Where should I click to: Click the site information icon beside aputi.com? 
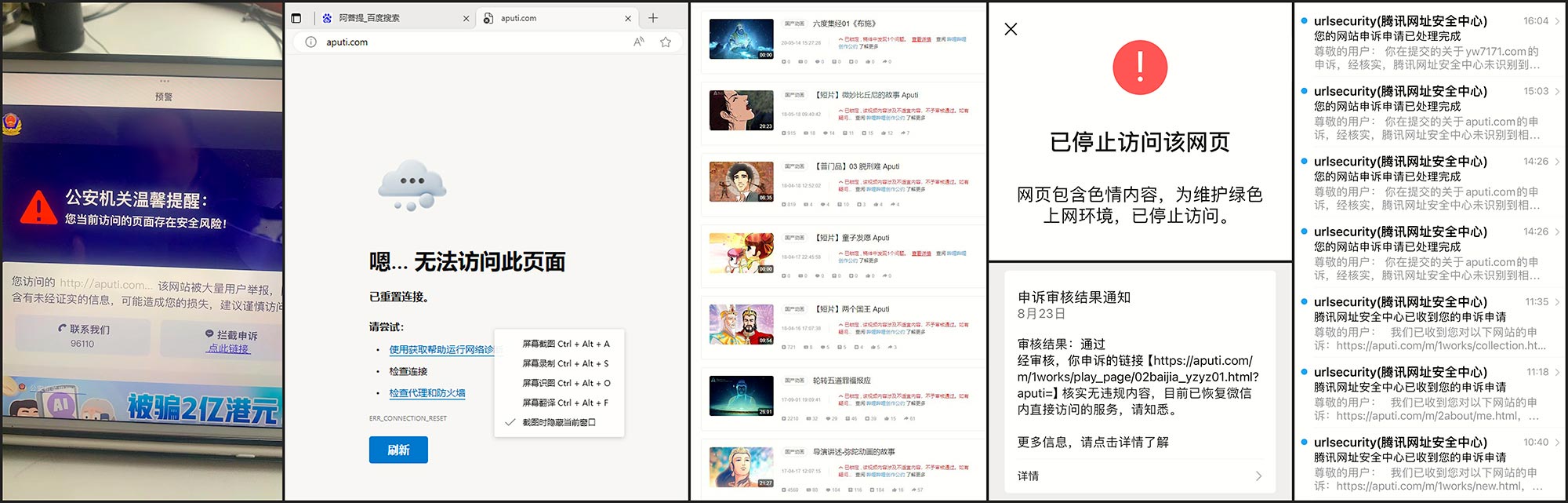311,42
